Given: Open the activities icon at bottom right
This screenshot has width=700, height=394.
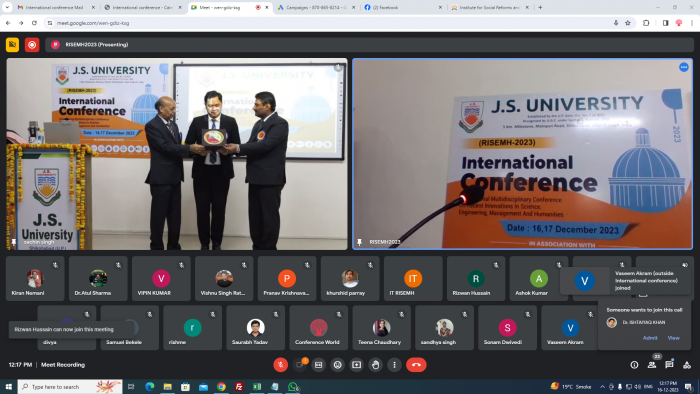Looking at the screenshot, I should (x=687, y=365).
